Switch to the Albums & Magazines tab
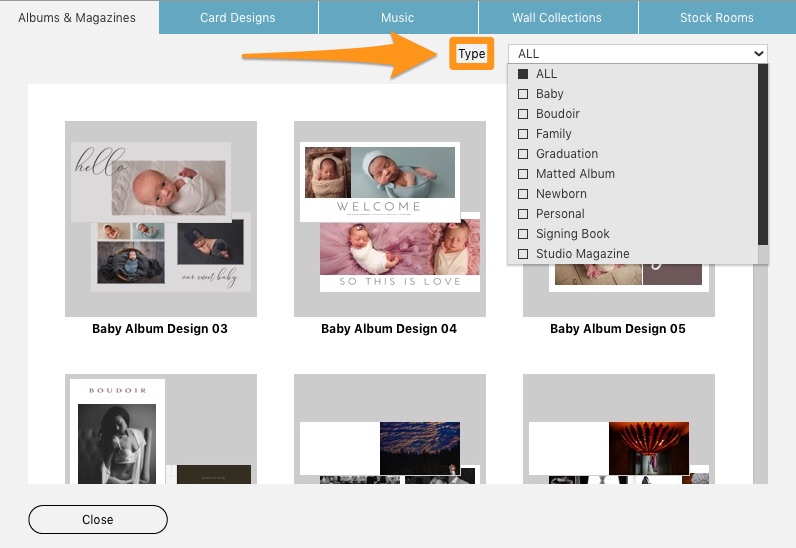The width and height of the screenshot is (796, 548). click(77, 18)
